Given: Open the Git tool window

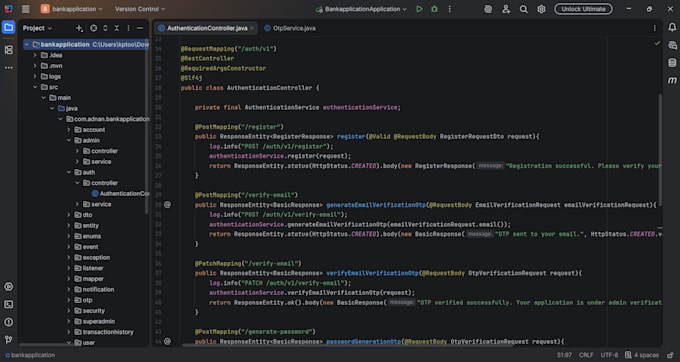Looking at the screenshot, I should [8, 339].
